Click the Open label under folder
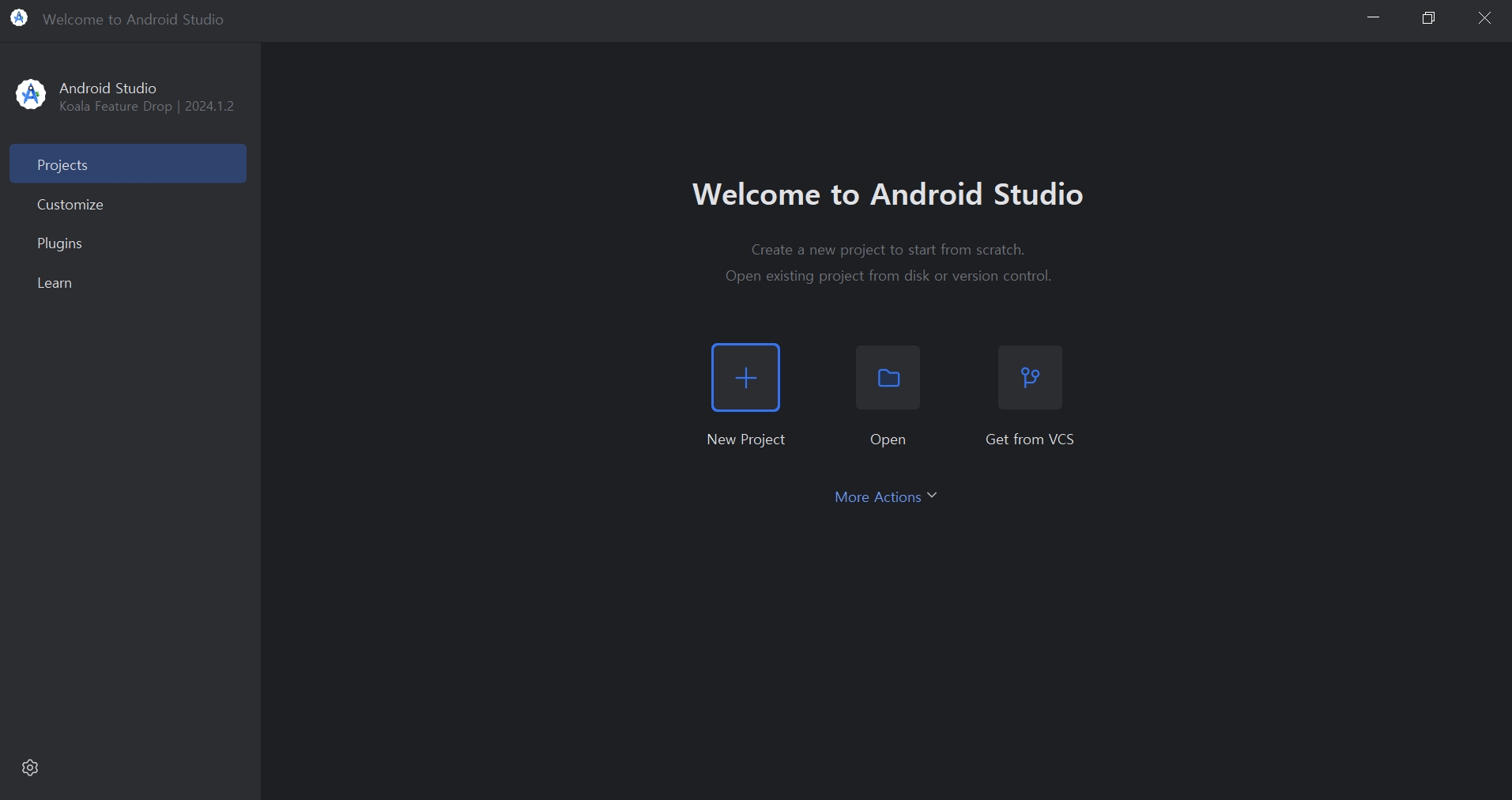Screen dimensions: 1512x800 pos(888,440)
